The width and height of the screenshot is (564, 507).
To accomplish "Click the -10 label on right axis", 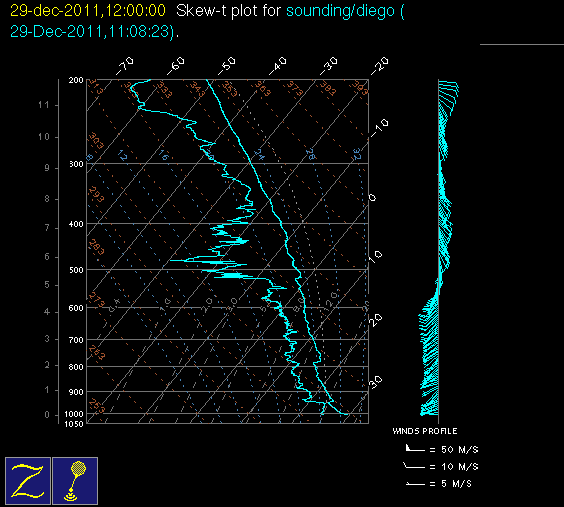I will tap(379, 128).
